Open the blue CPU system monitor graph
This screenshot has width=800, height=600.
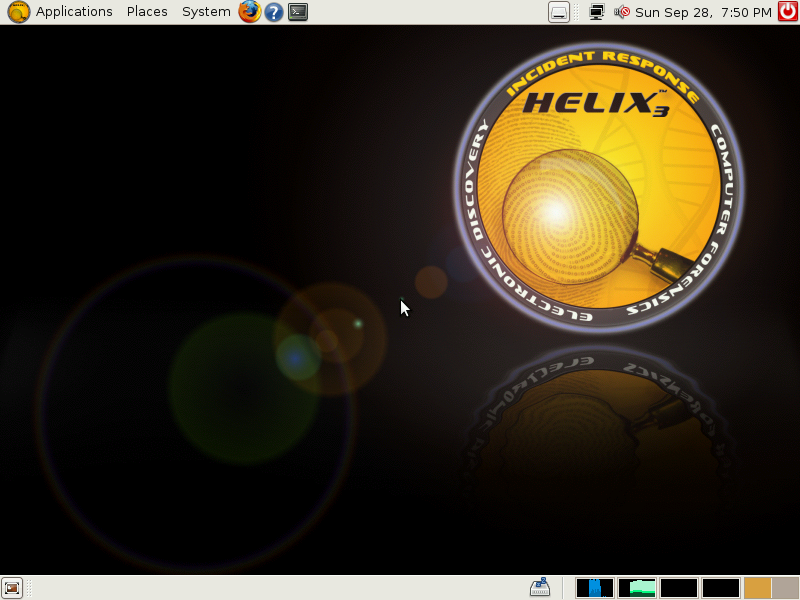(595, 588)
